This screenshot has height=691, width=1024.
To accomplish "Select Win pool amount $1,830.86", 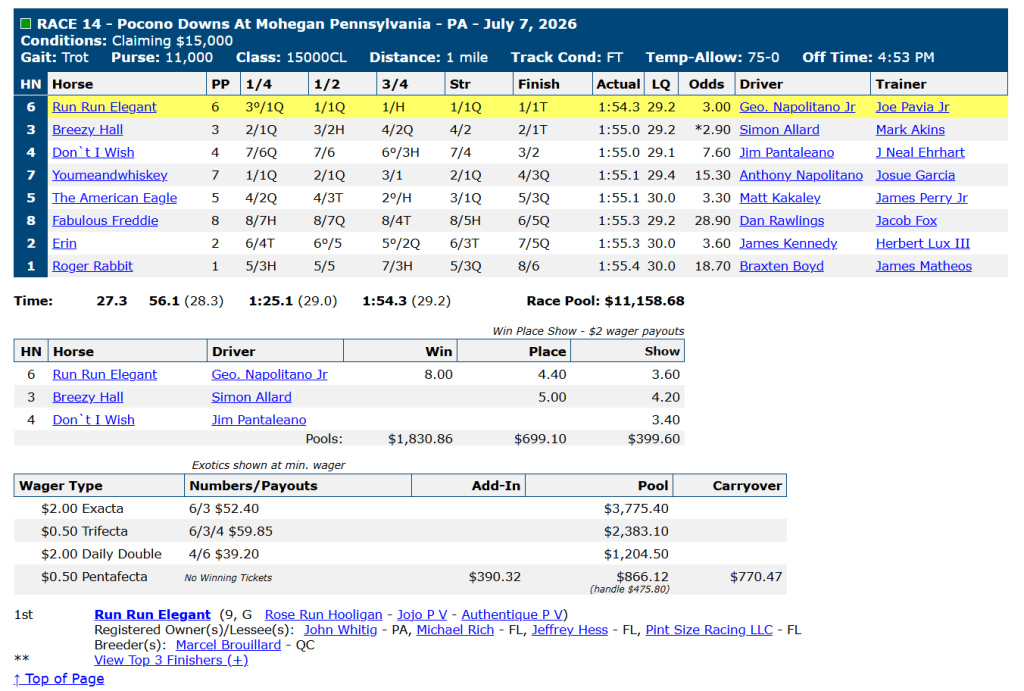I will 420,439.
